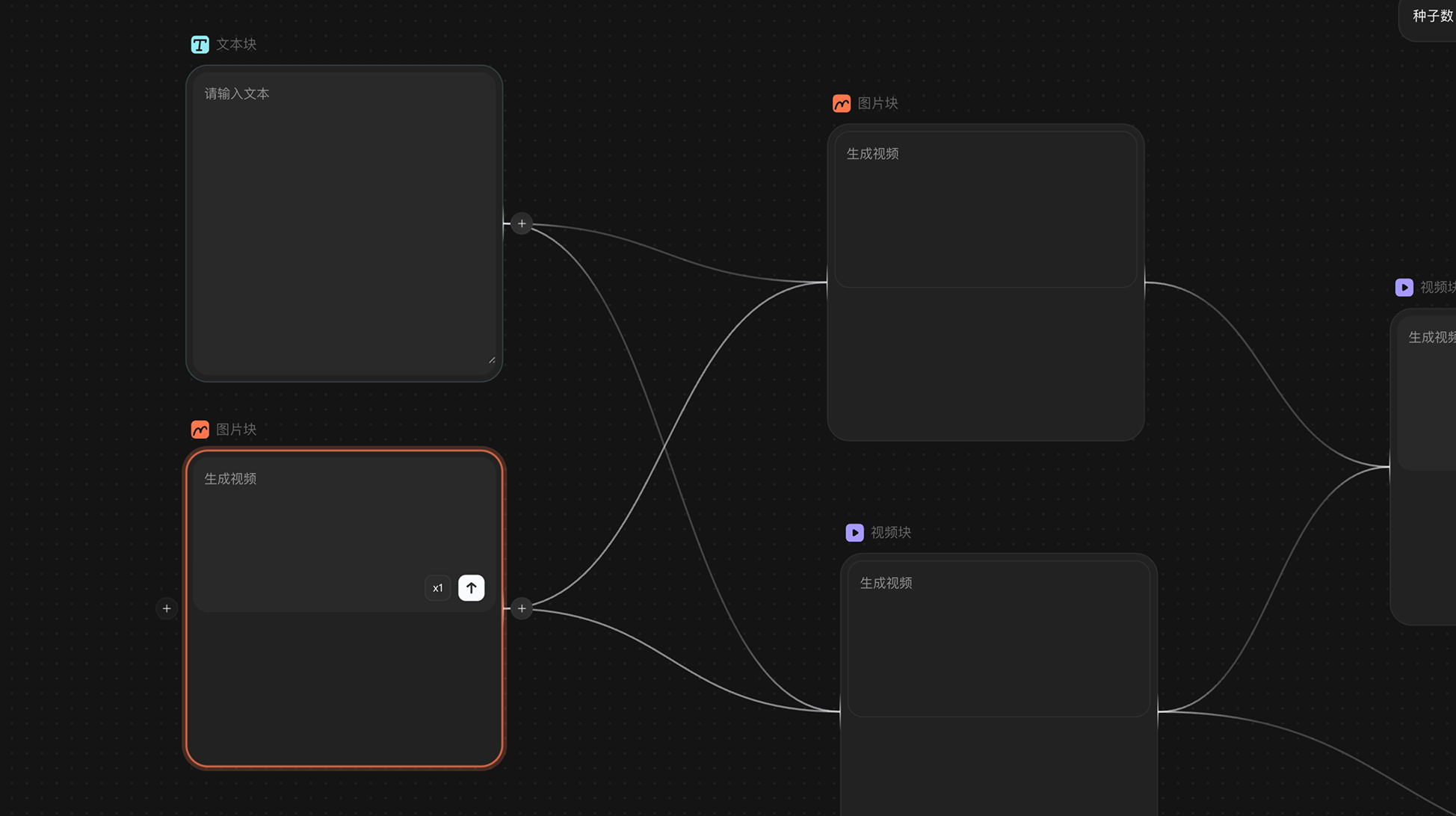
Task: Click the 请输入文本 text input area
Action: tap(345, 223)
